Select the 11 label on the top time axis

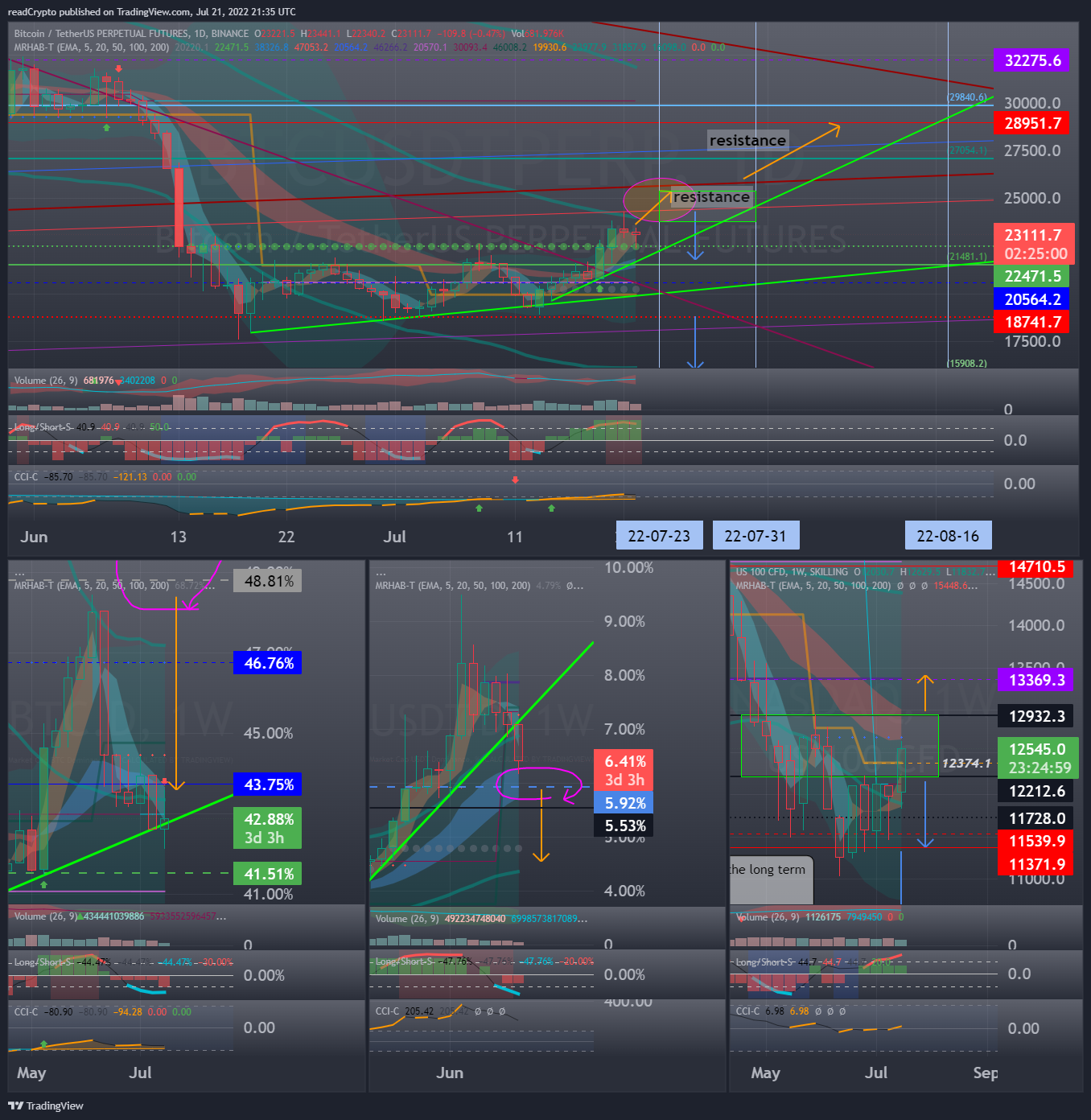tap(515, 537)
